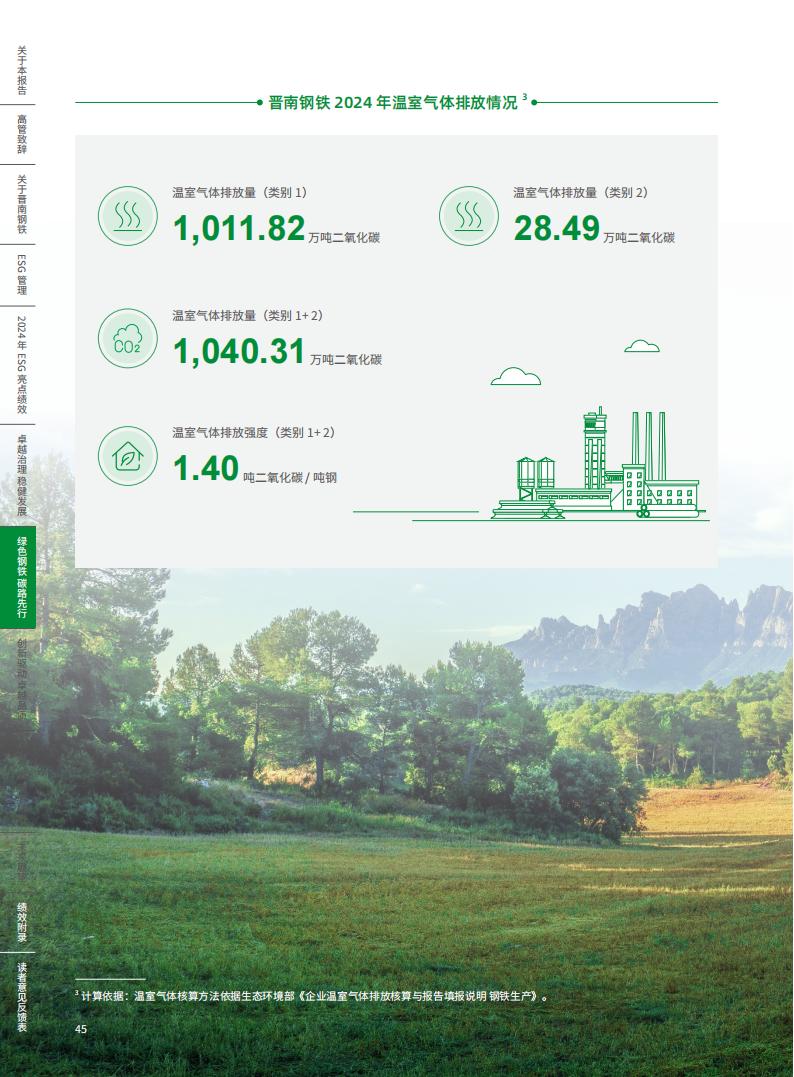Jump to the 绩效附录 sidebar tab
The width and height of the screenshot is (794, 1077).
coord(22,922)
